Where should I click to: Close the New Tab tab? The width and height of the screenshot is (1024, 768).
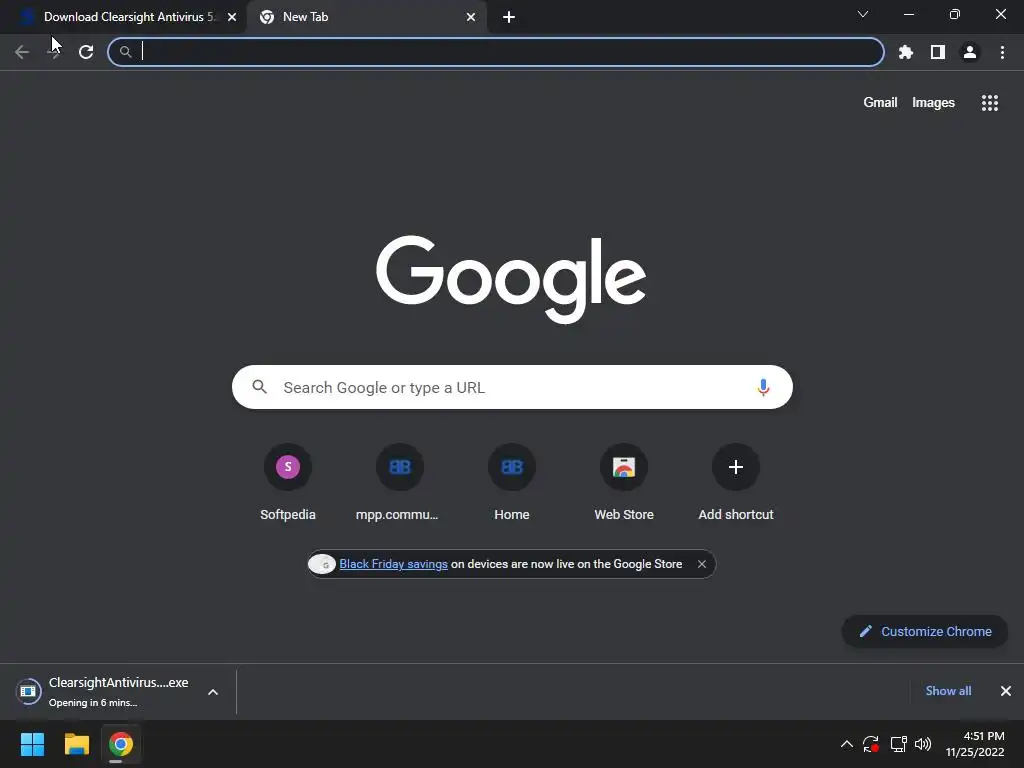click(x=471, y=17)
